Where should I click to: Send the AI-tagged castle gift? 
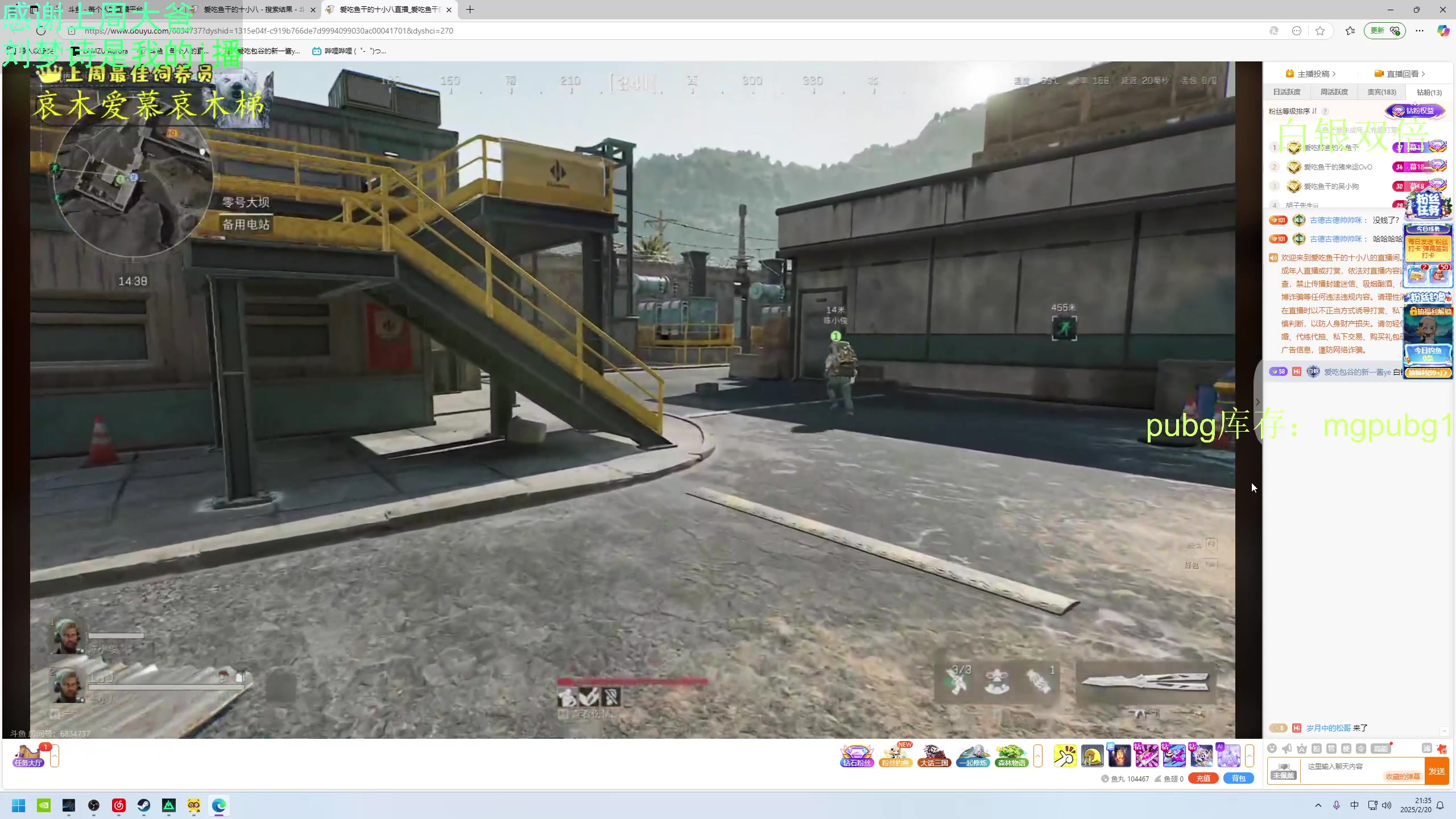pyautogui.click(x=1228, y=756)
